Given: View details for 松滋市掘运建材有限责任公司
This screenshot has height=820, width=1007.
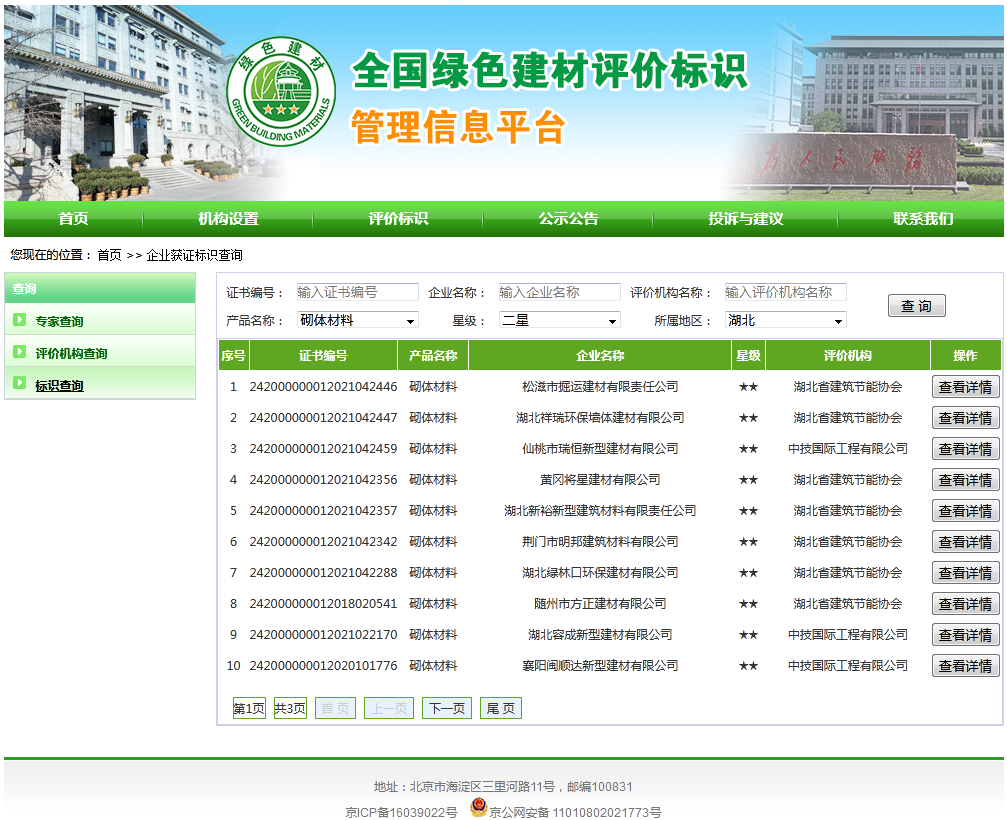Looking at the screenshot, I should [x=965, y=387].
